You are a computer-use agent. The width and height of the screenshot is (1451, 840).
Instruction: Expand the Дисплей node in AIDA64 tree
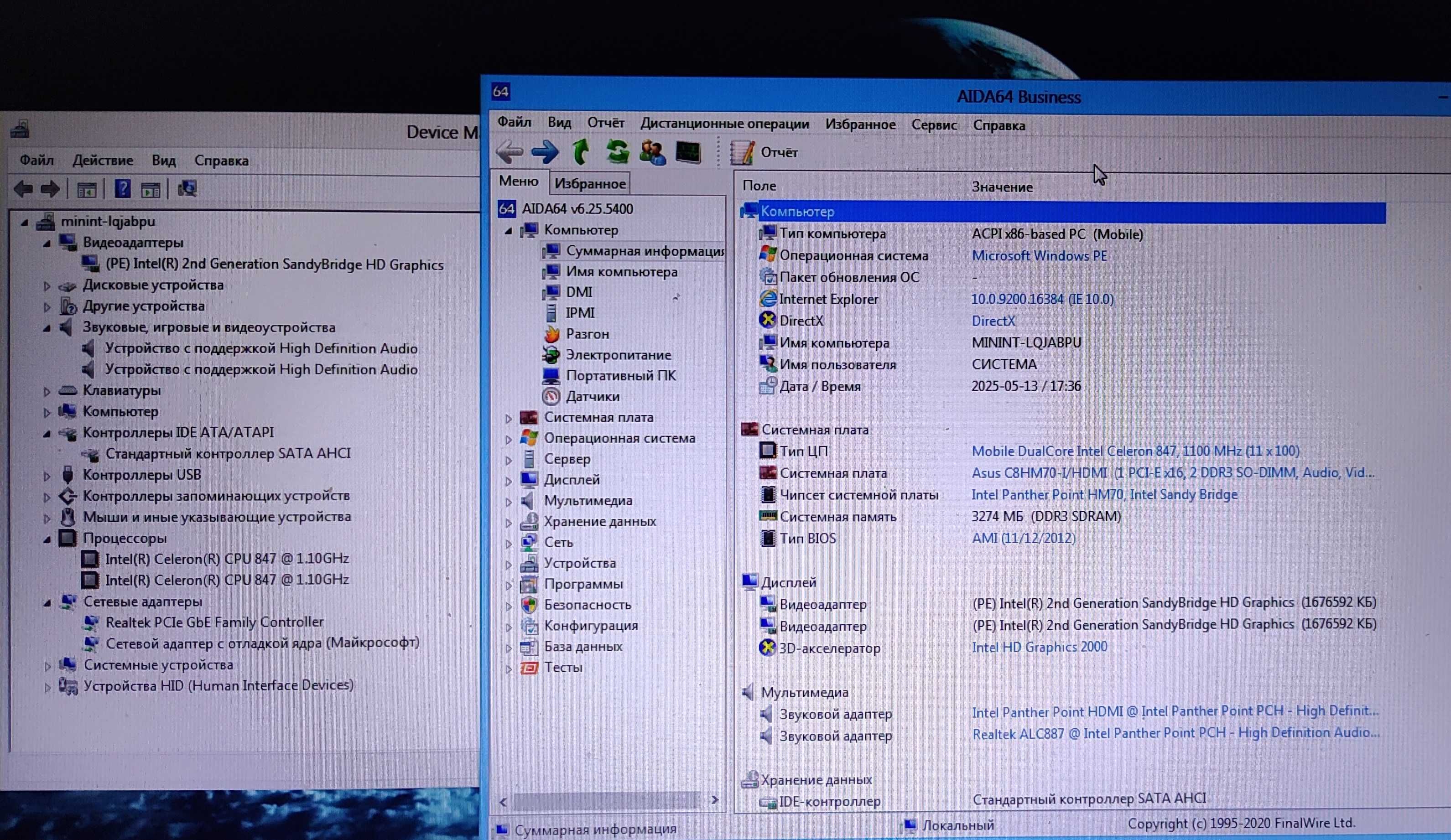(x=509, y=481)
